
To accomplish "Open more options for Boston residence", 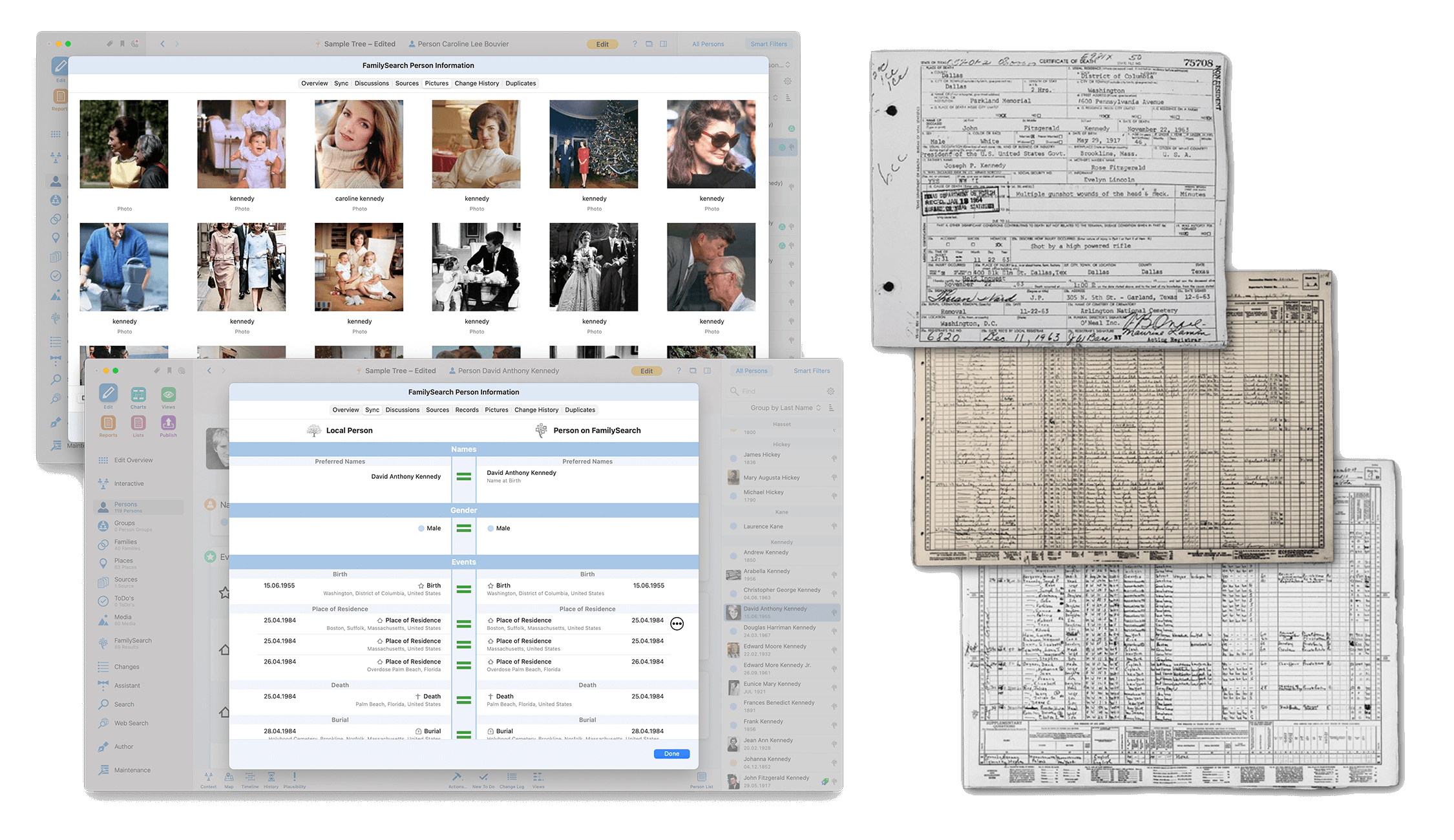I will tap(677, 624).
